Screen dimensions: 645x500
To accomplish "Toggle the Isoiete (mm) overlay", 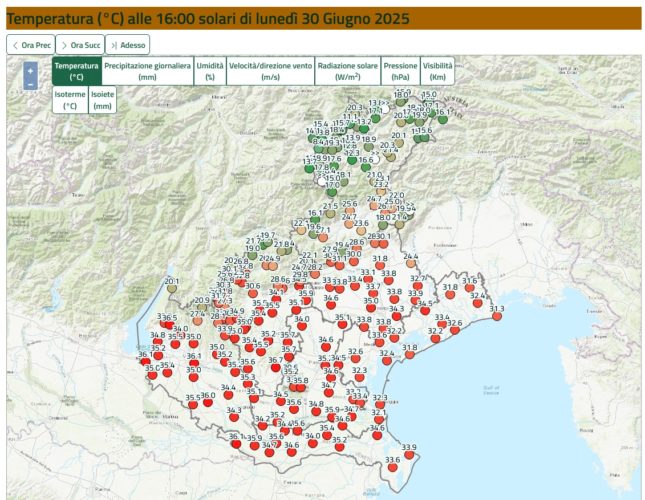I will (103, 99).
